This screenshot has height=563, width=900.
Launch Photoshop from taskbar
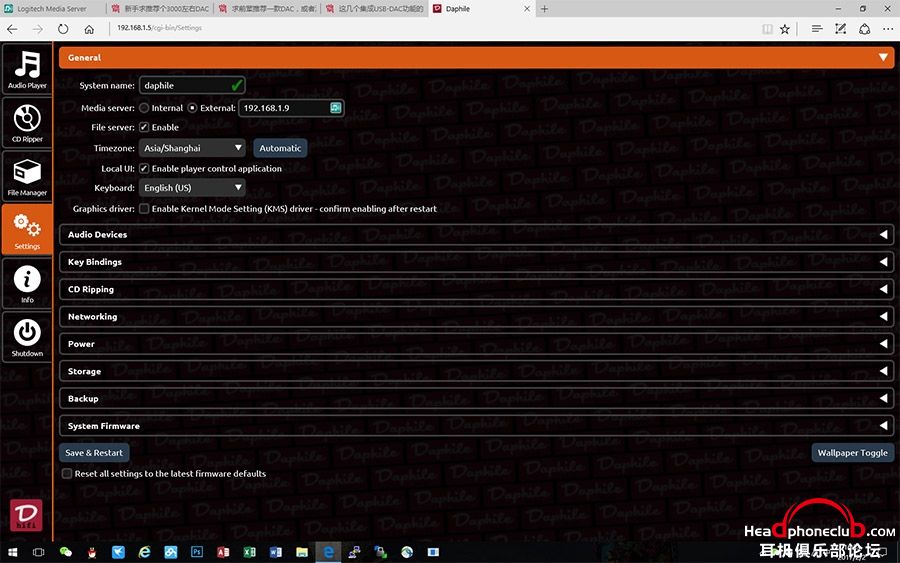tap(197, 552)
